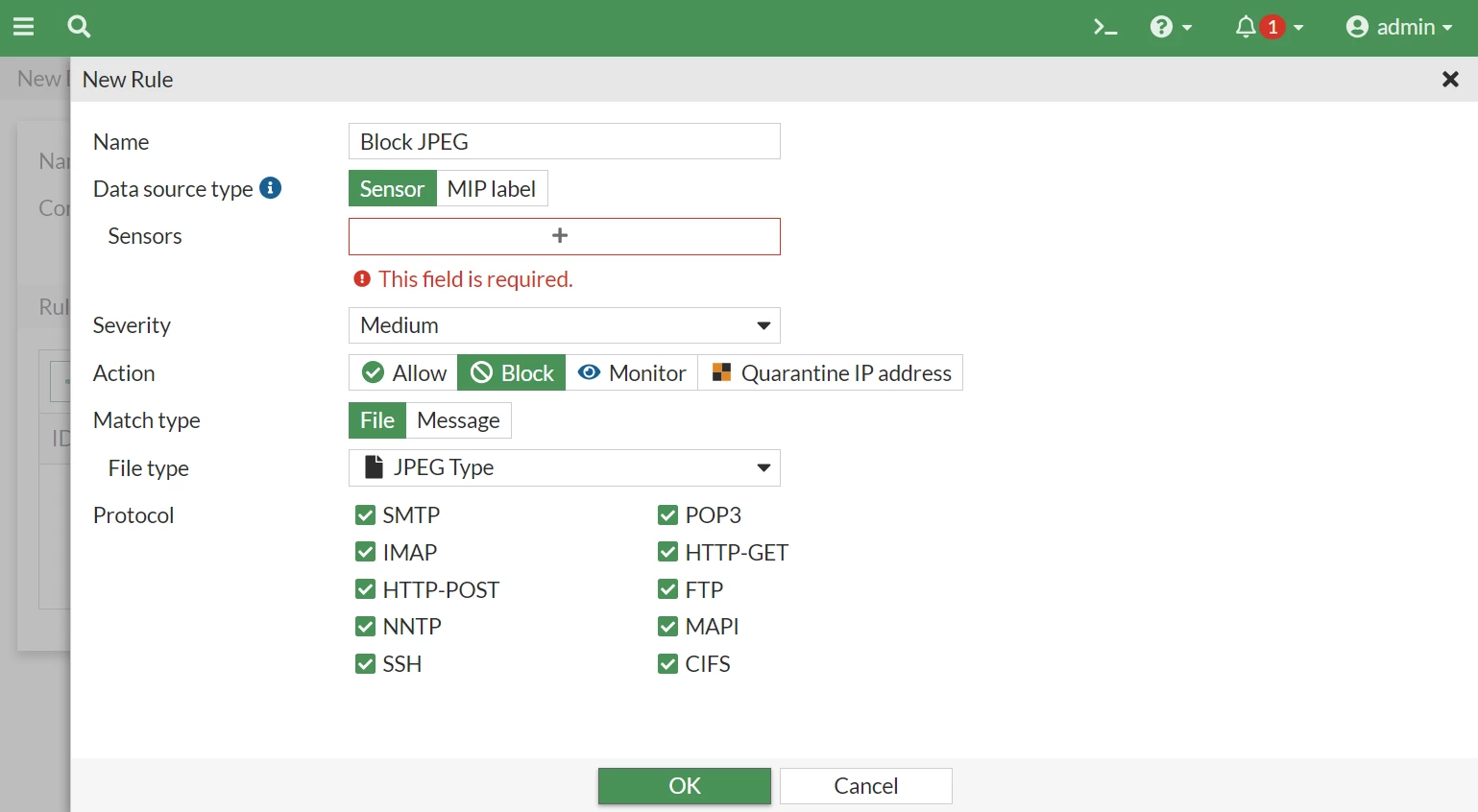Open the CLI console icon
1478x812 pixels.
(x=1105, y=27)
